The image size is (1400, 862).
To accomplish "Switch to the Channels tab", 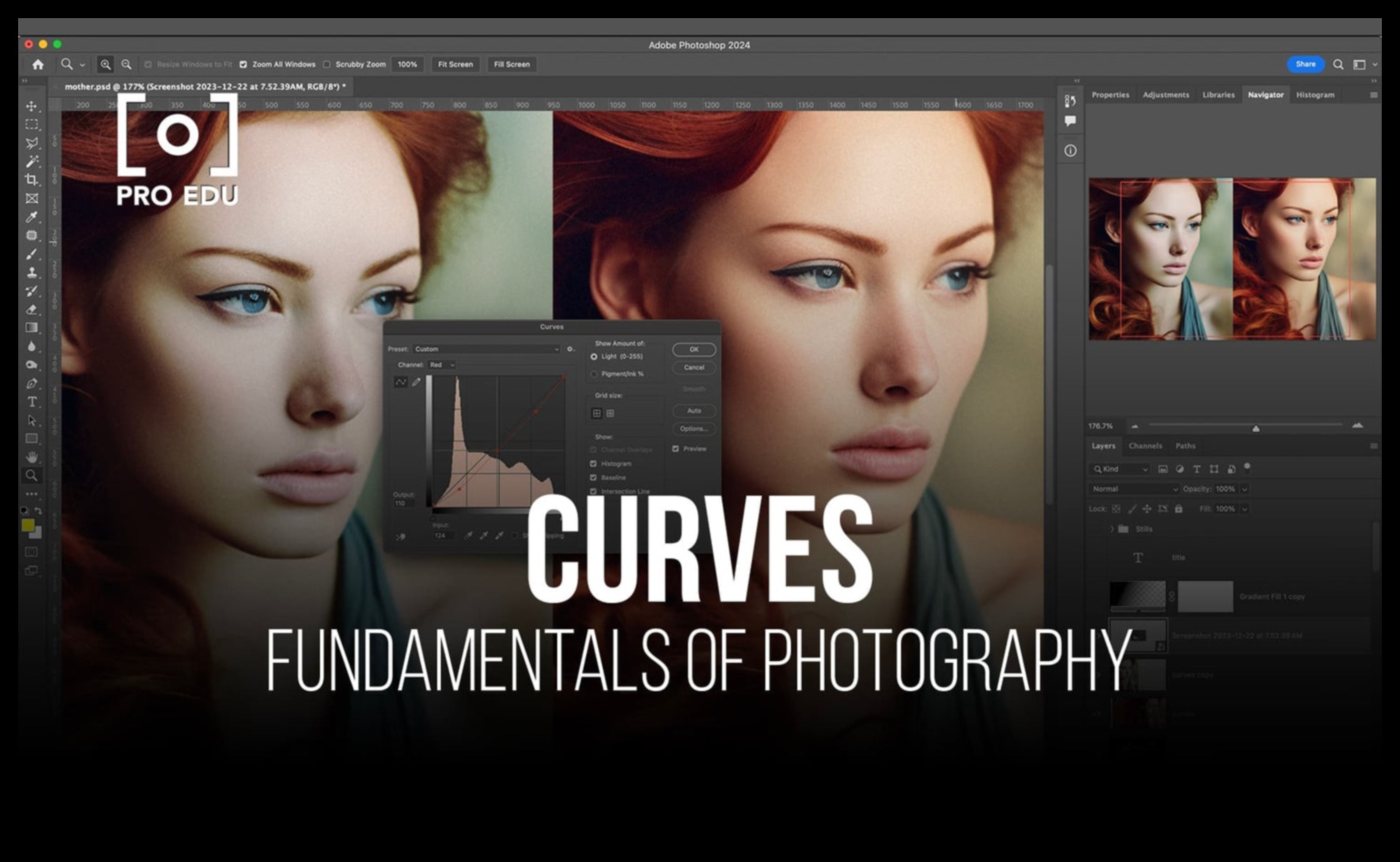I will click(1145, 446).
